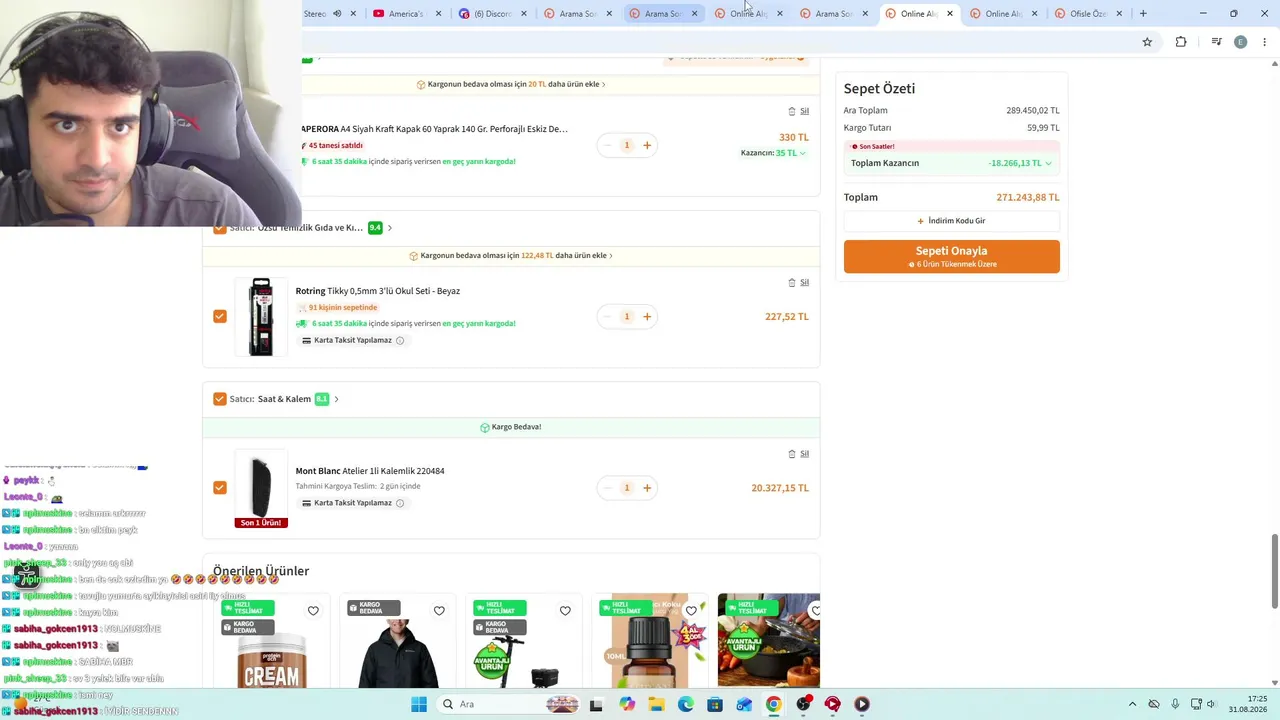Increase Mont Blanc Kalemlik quantity
The width and height of the screenshot is (1280, 720).
[647, 488]
